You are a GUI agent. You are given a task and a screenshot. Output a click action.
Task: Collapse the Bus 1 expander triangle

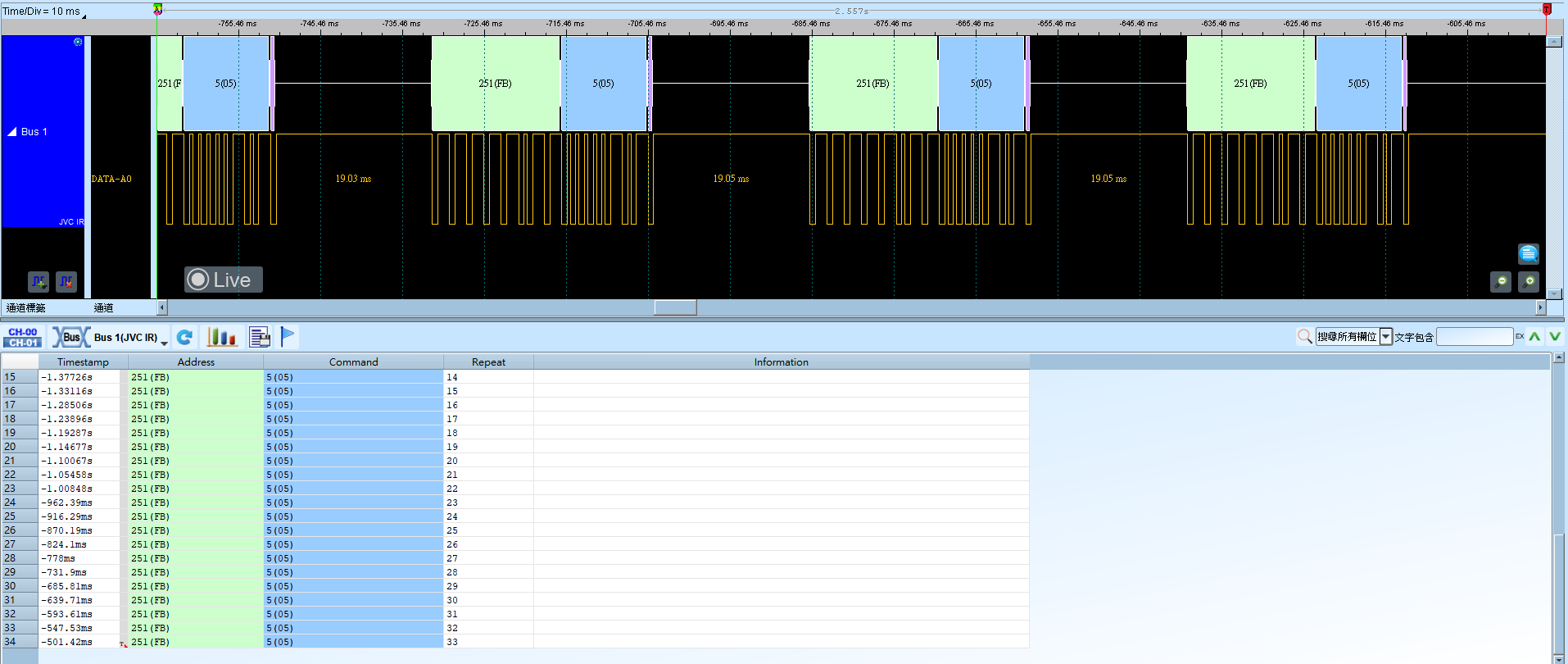click(x=12, y=131)
